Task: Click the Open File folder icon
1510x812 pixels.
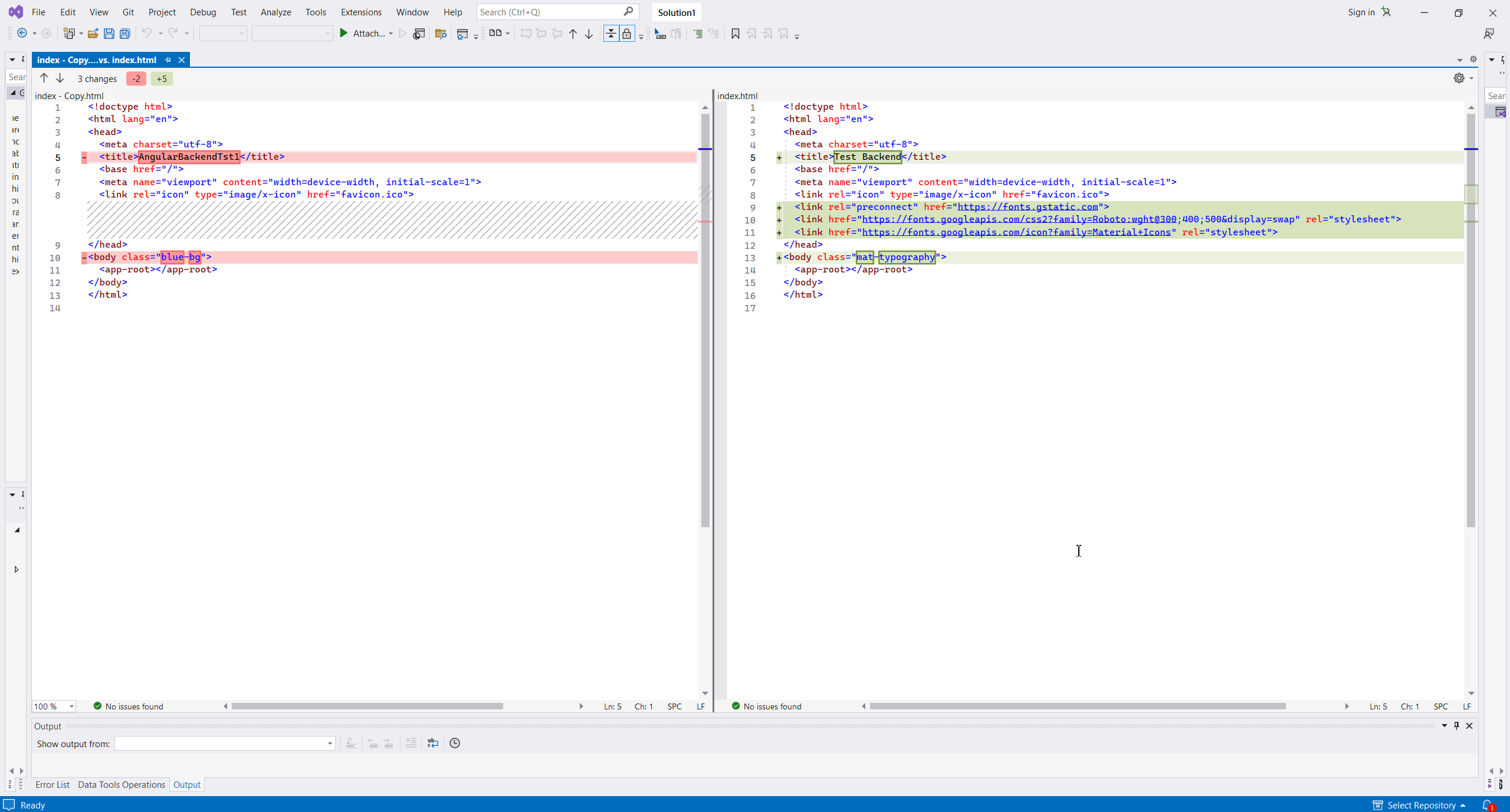Action: (x=93, y=34)
